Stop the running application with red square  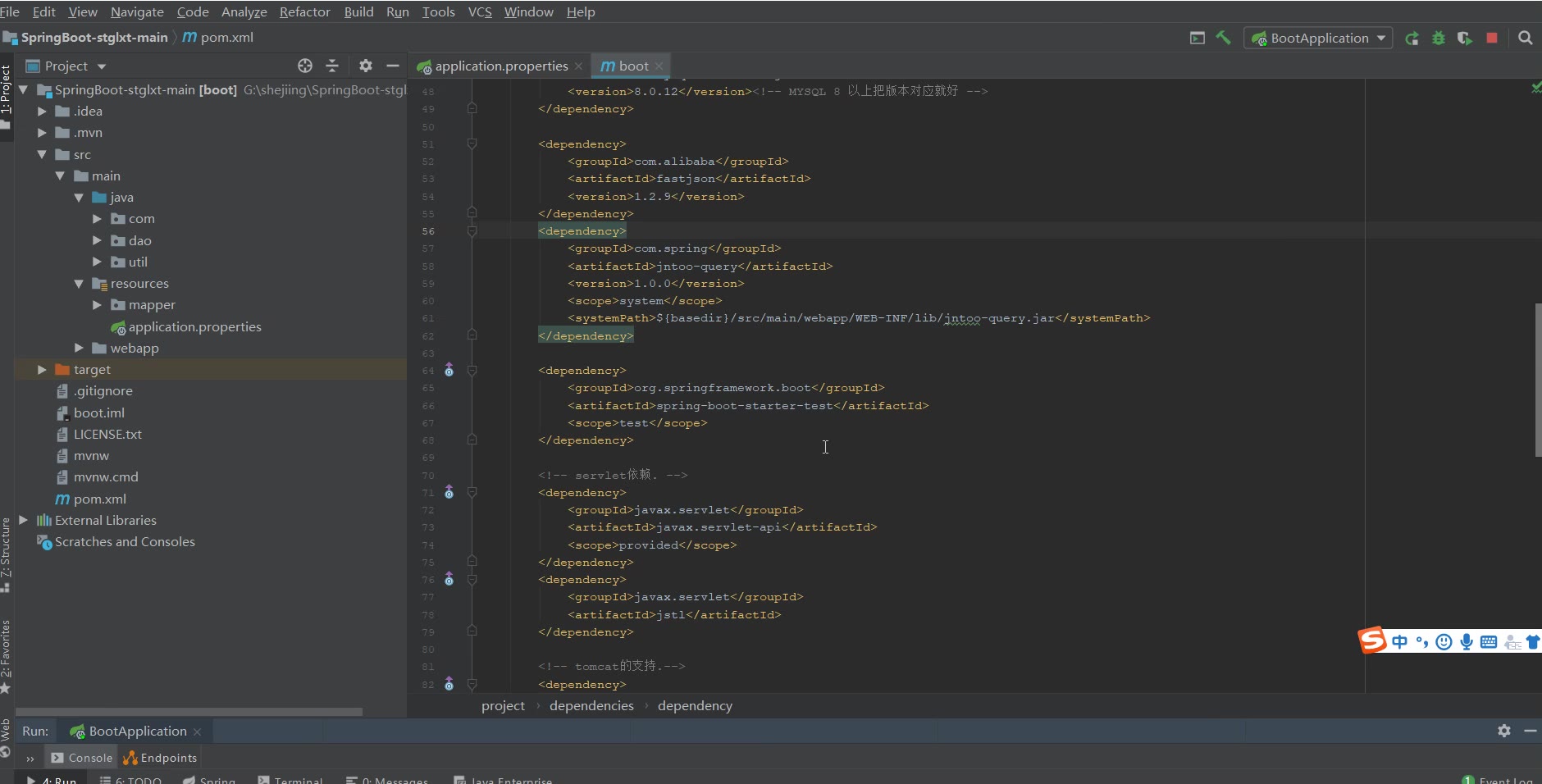1492,38
